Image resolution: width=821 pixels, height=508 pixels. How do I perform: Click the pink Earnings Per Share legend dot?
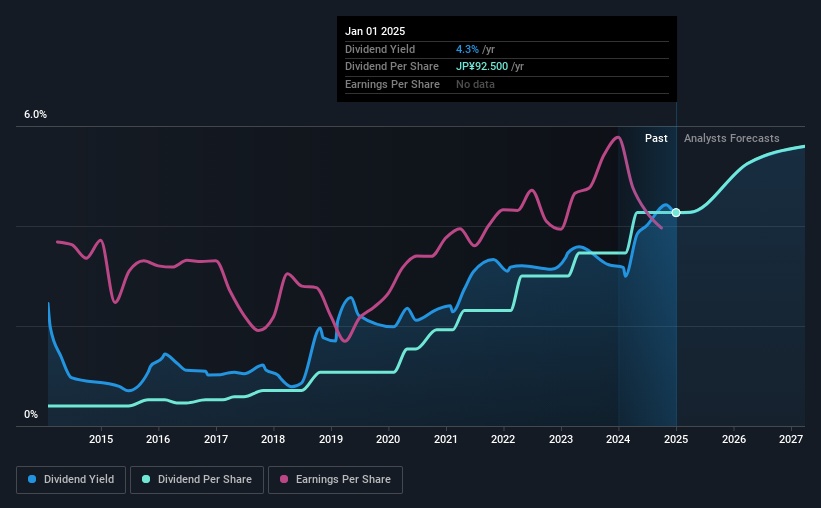pos(284,479)
